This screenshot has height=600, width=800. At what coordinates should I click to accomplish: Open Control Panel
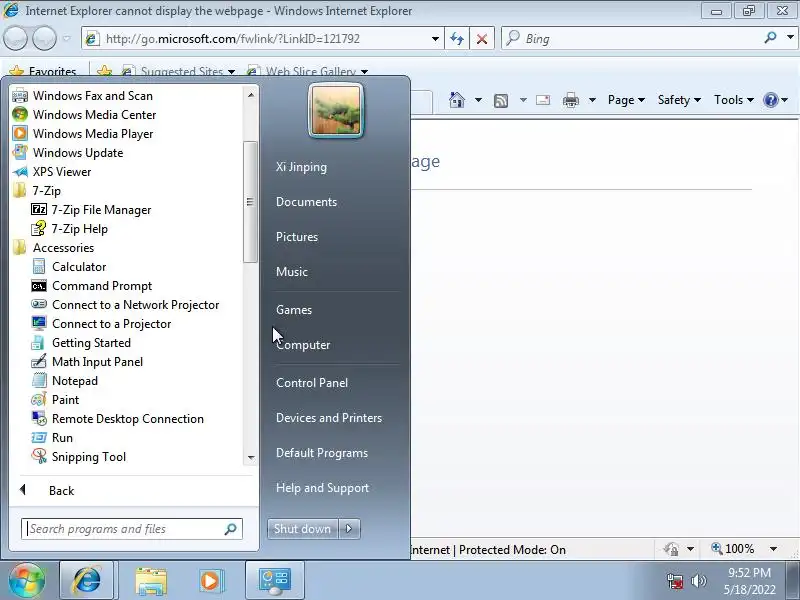(x=312, y=383)
